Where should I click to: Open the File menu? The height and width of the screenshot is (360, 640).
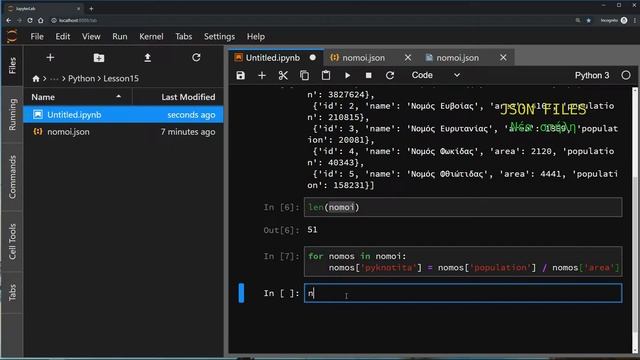pos(37,37)
